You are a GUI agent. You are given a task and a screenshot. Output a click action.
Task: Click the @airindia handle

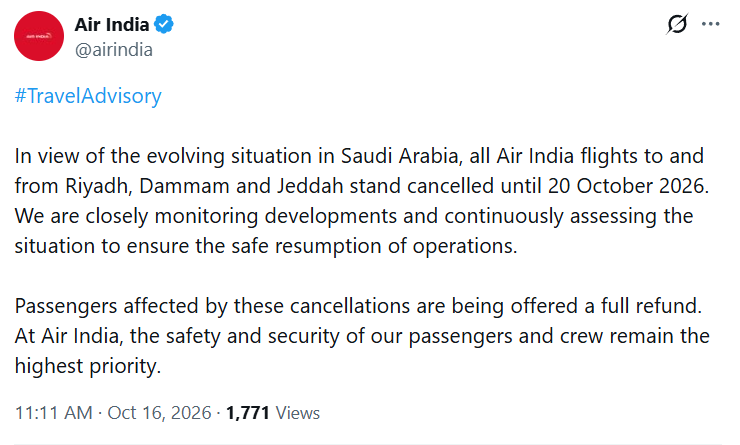(114, 50)
